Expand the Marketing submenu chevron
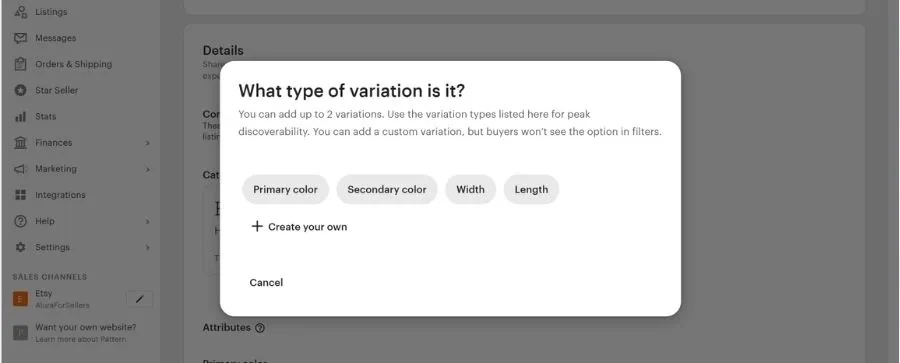This screenshot has height=363, width=900. 148,169
